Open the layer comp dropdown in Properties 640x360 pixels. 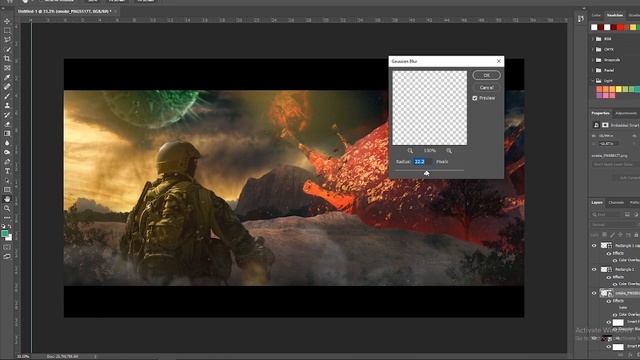[x=615, y=164]
